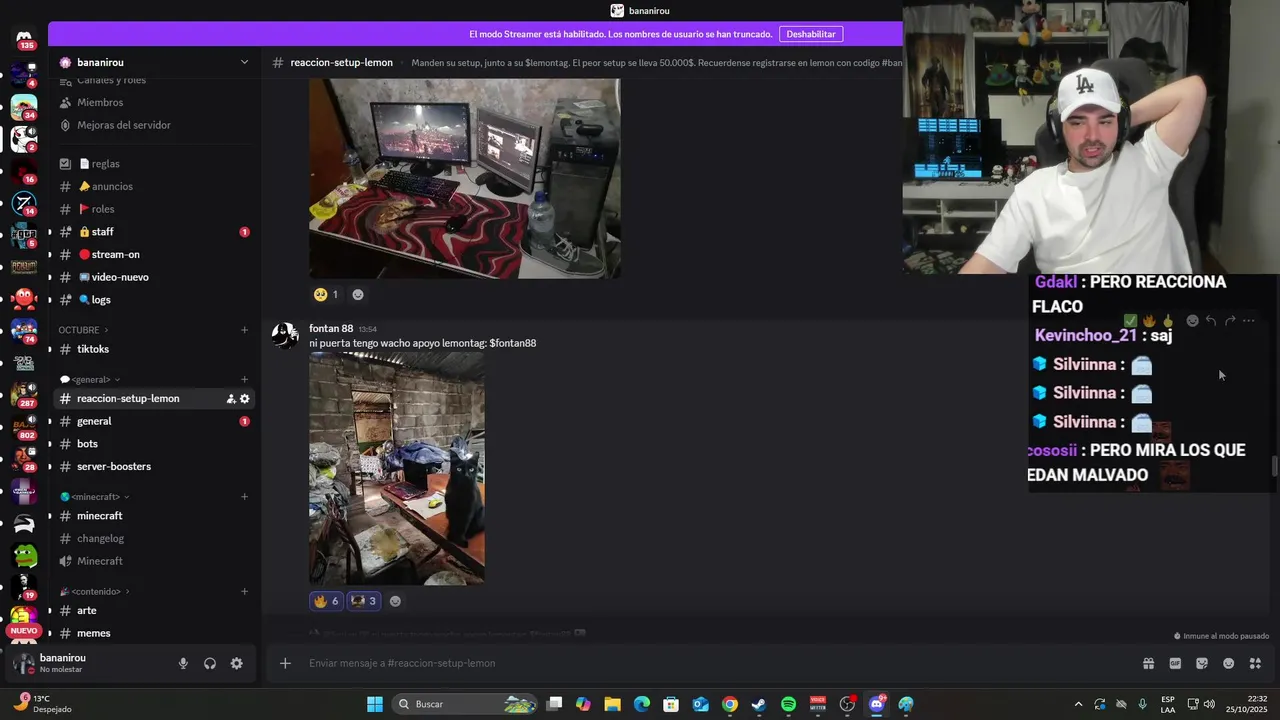Open Spotify from taskbar

click(x=788, y=704)
